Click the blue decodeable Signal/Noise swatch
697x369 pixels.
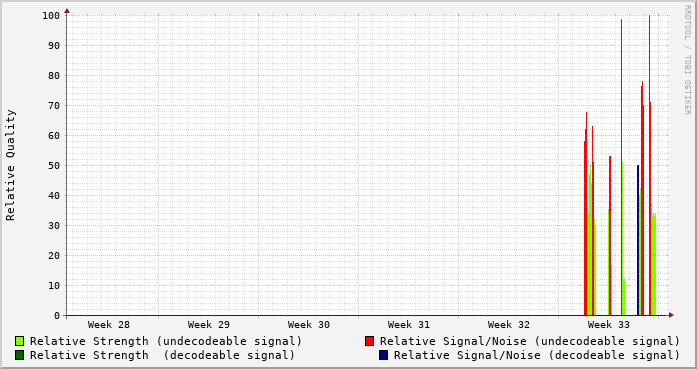[384, 355]
